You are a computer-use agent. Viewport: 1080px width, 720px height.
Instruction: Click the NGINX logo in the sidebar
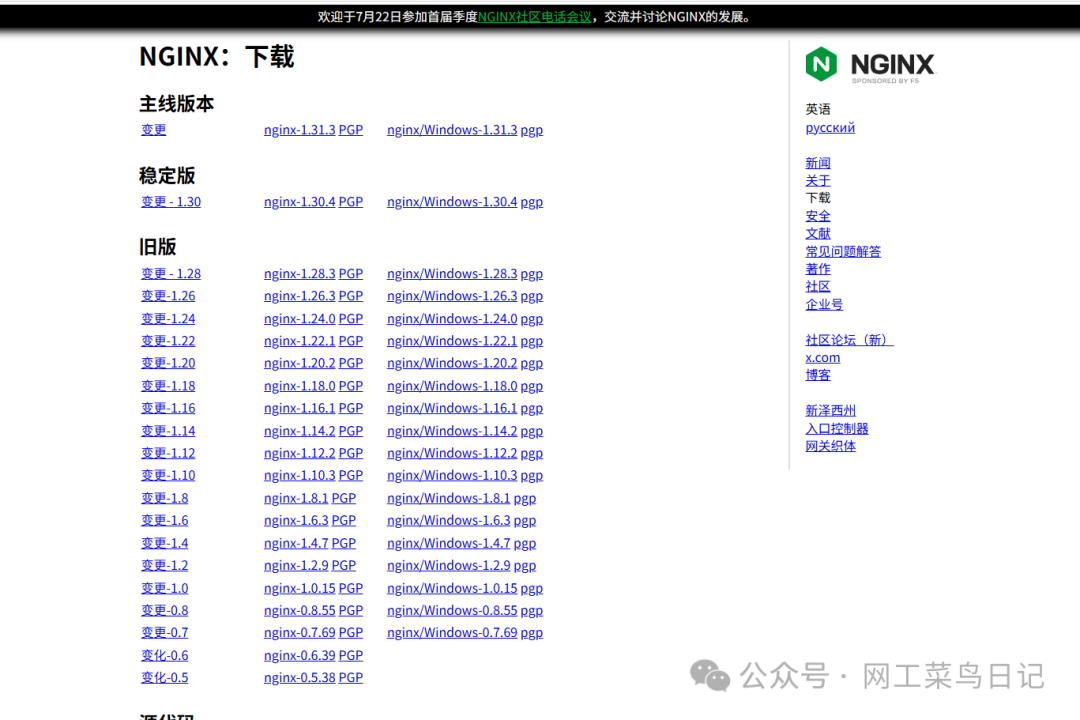870,65
